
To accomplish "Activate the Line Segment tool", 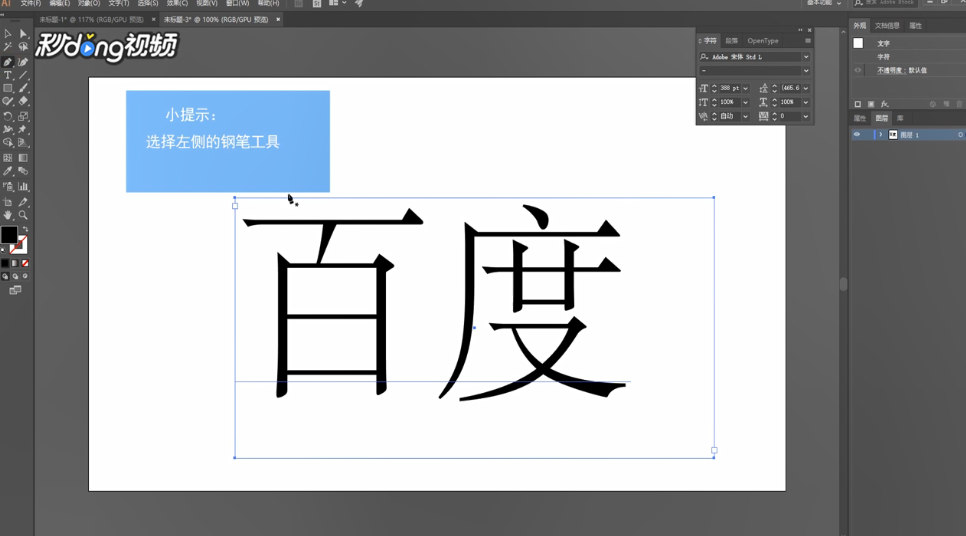I will (23, 75).
